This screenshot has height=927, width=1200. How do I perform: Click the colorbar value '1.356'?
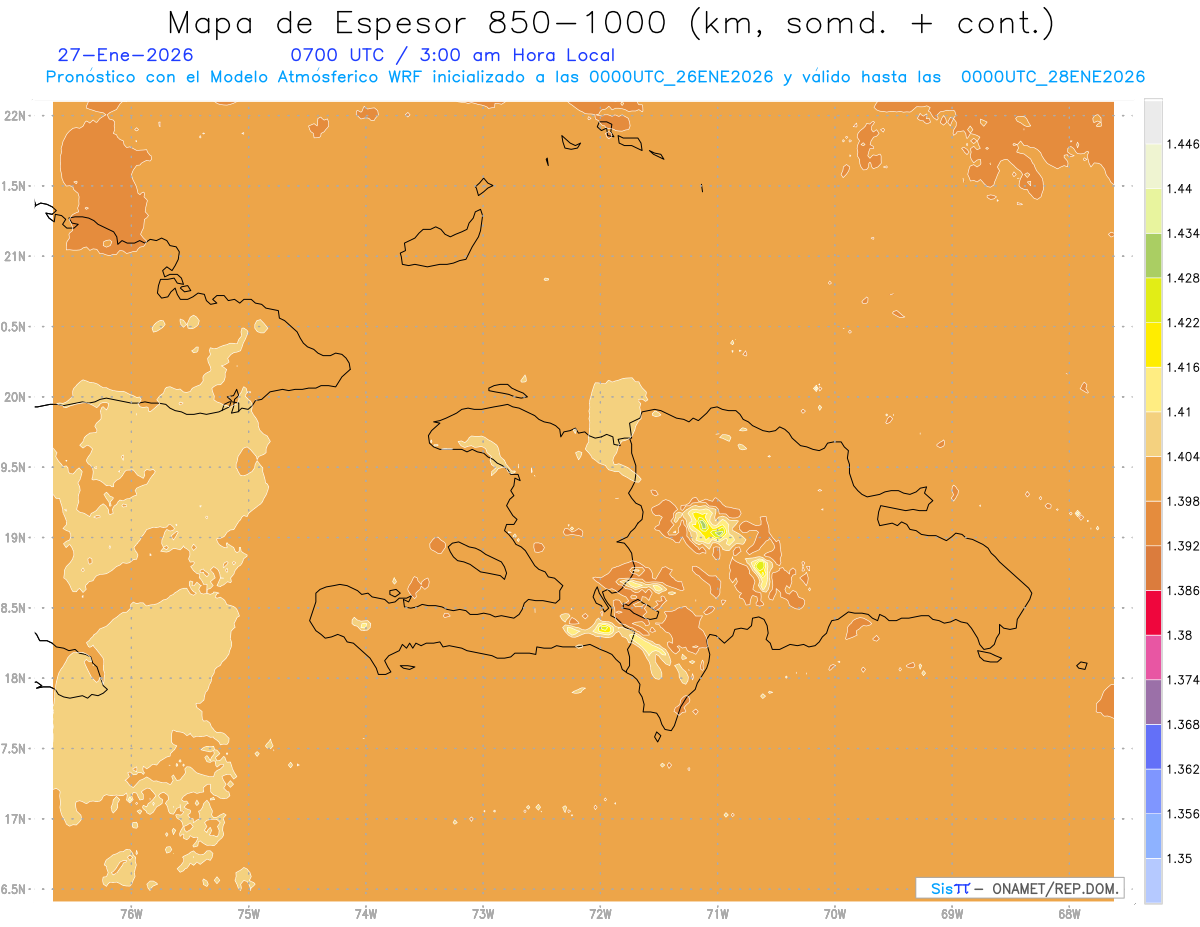pyautogui.click(x=1182, y=814)
